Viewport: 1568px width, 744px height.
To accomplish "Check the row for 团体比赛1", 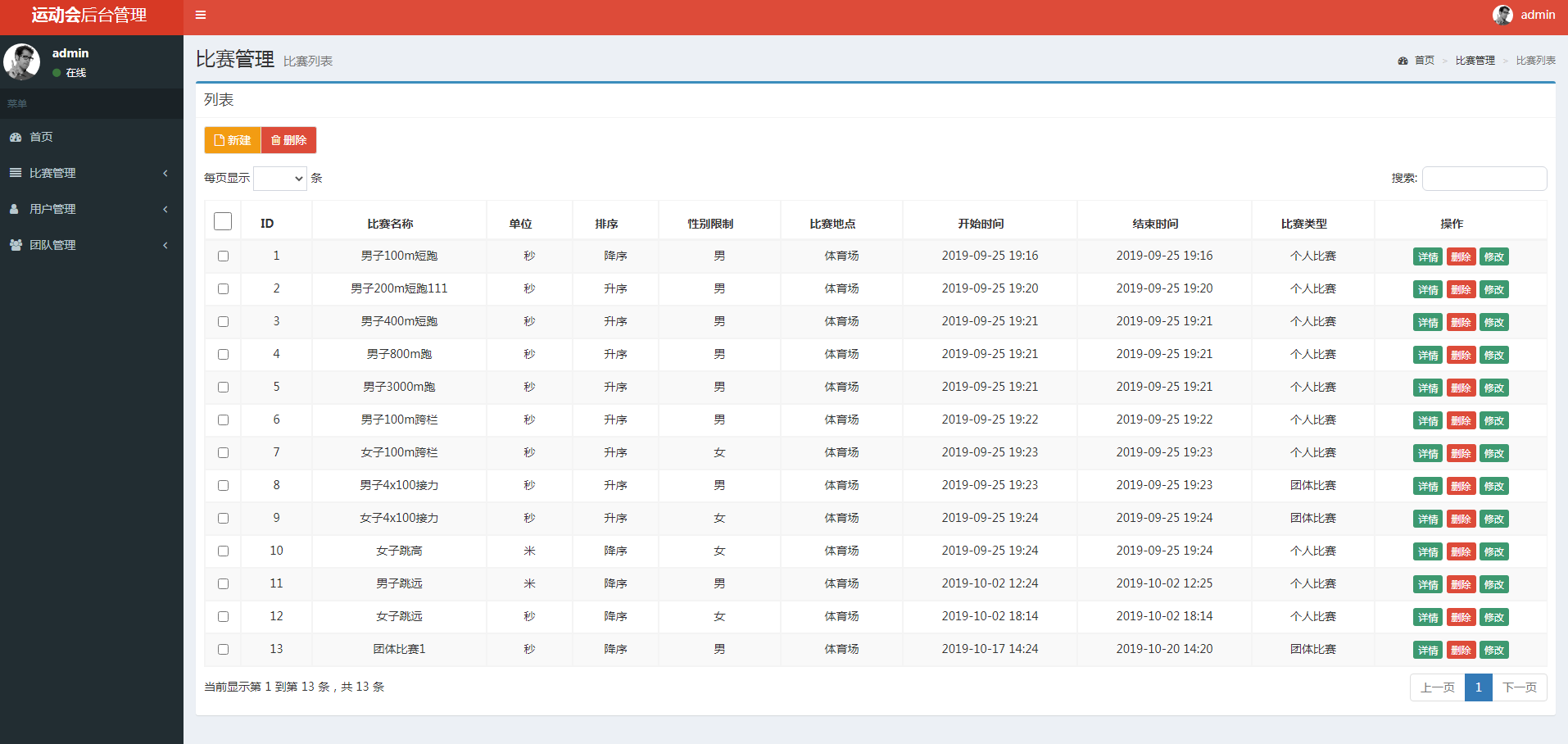I will click(223, 649).
